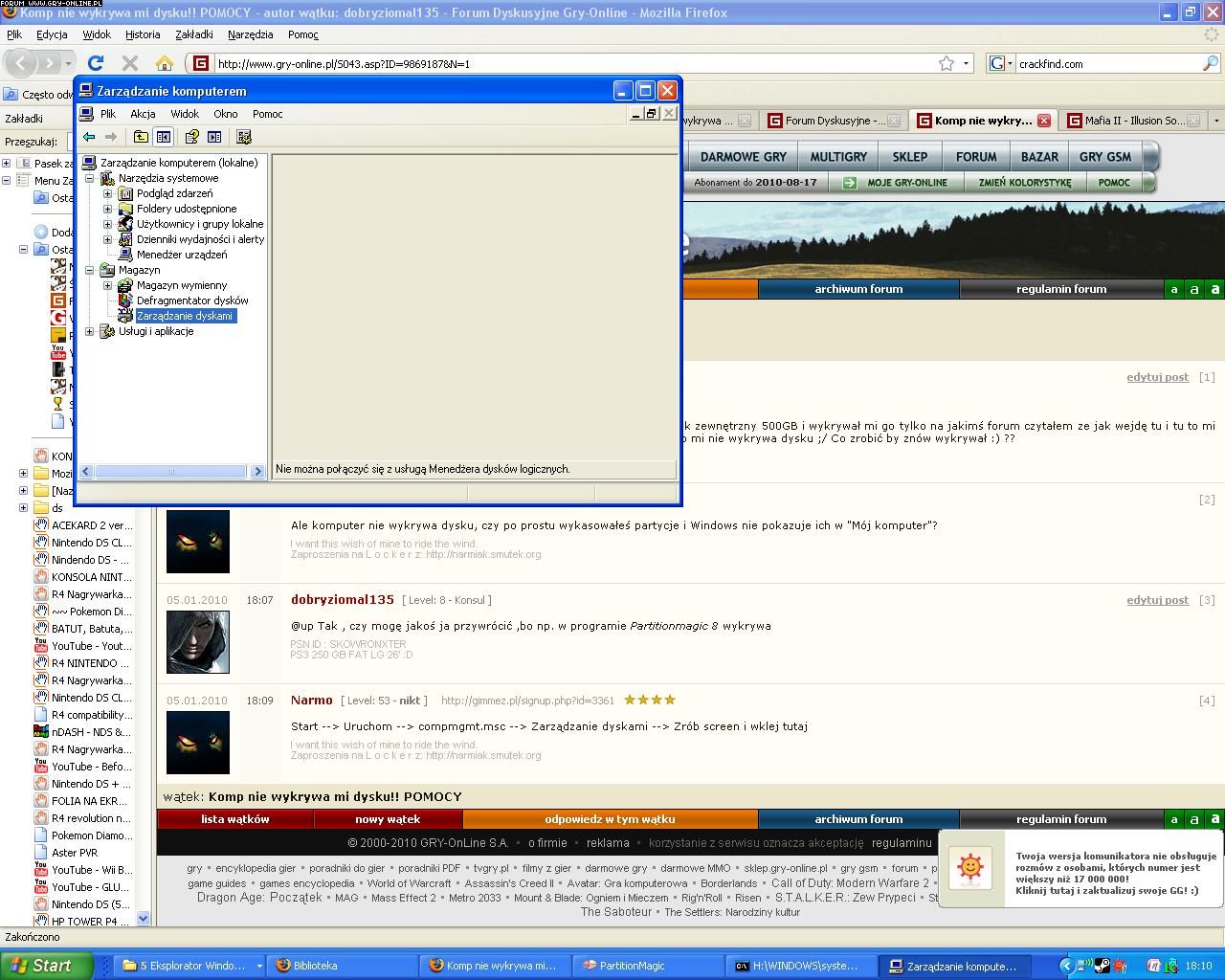Open the Zakładki menu in Firefox

[x=193, y=34]
